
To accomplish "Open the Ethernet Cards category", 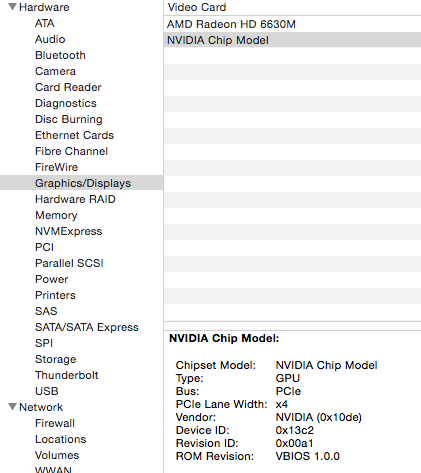I will 74,135.
